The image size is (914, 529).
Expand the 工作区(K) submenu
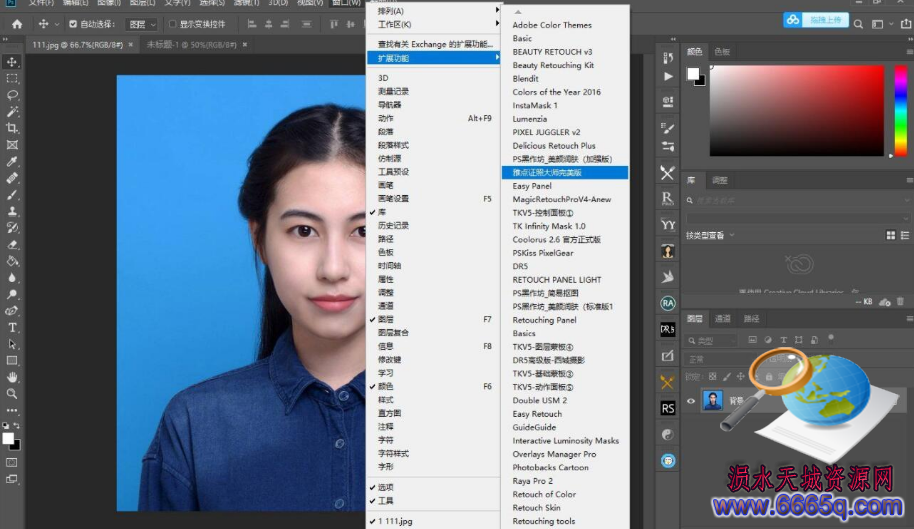(x=434, y=24)
